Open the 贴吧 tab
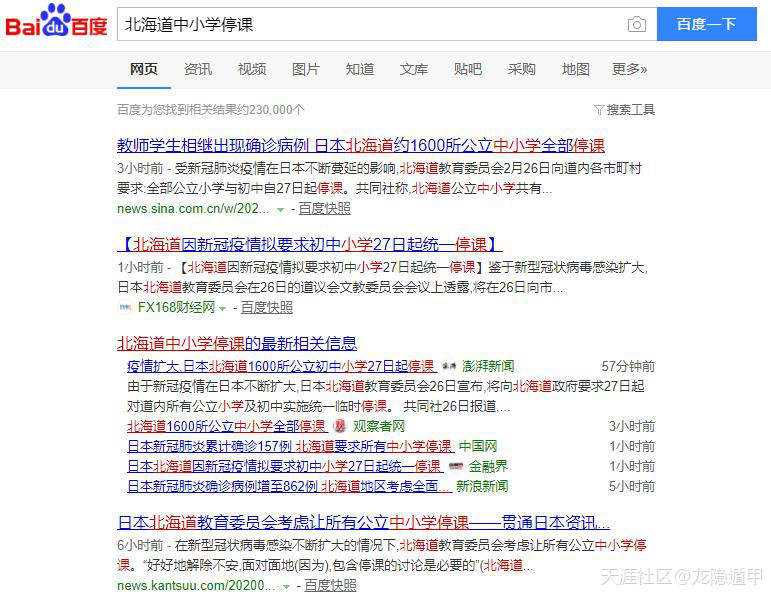This screenshot has width=771, height=596. [x=468, y=69]
